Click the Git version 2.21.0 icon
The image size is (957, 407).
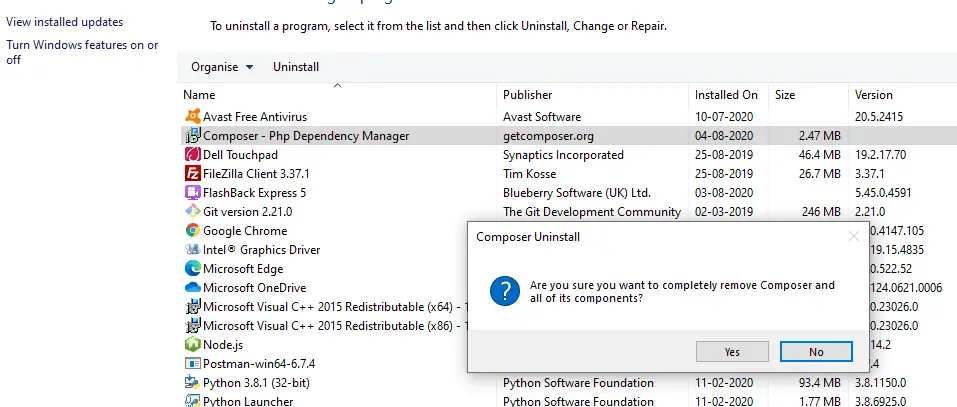(x=192, y=212)
